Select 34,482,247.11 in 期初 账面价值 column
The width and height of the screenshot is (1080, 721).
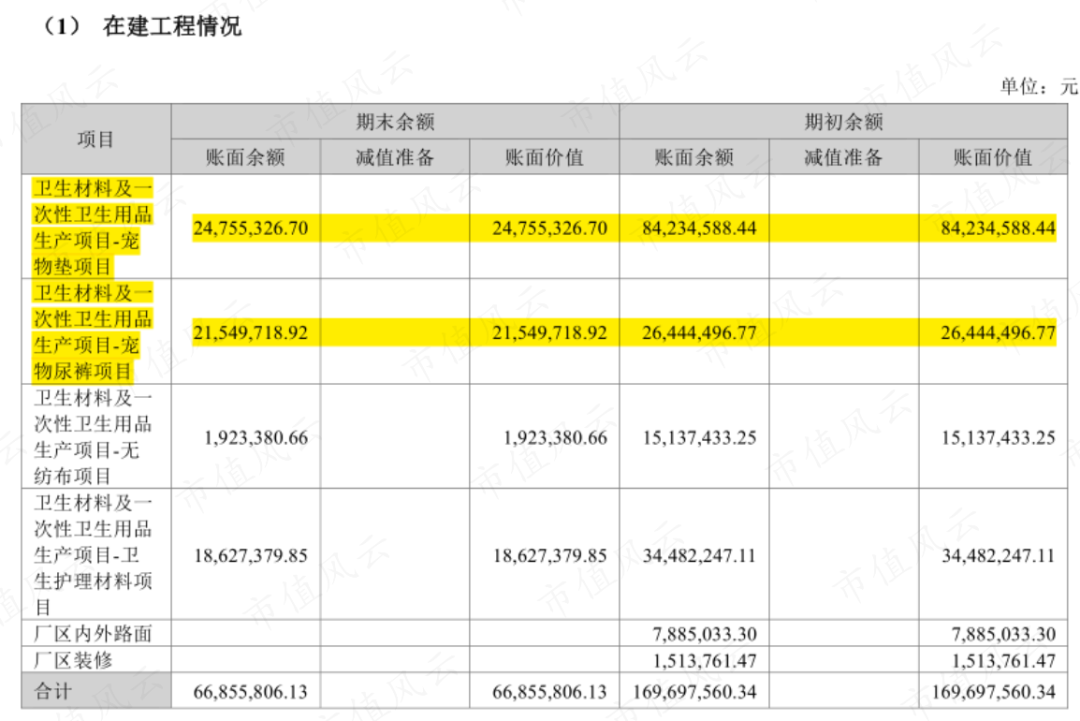click(x=998, y=555)
